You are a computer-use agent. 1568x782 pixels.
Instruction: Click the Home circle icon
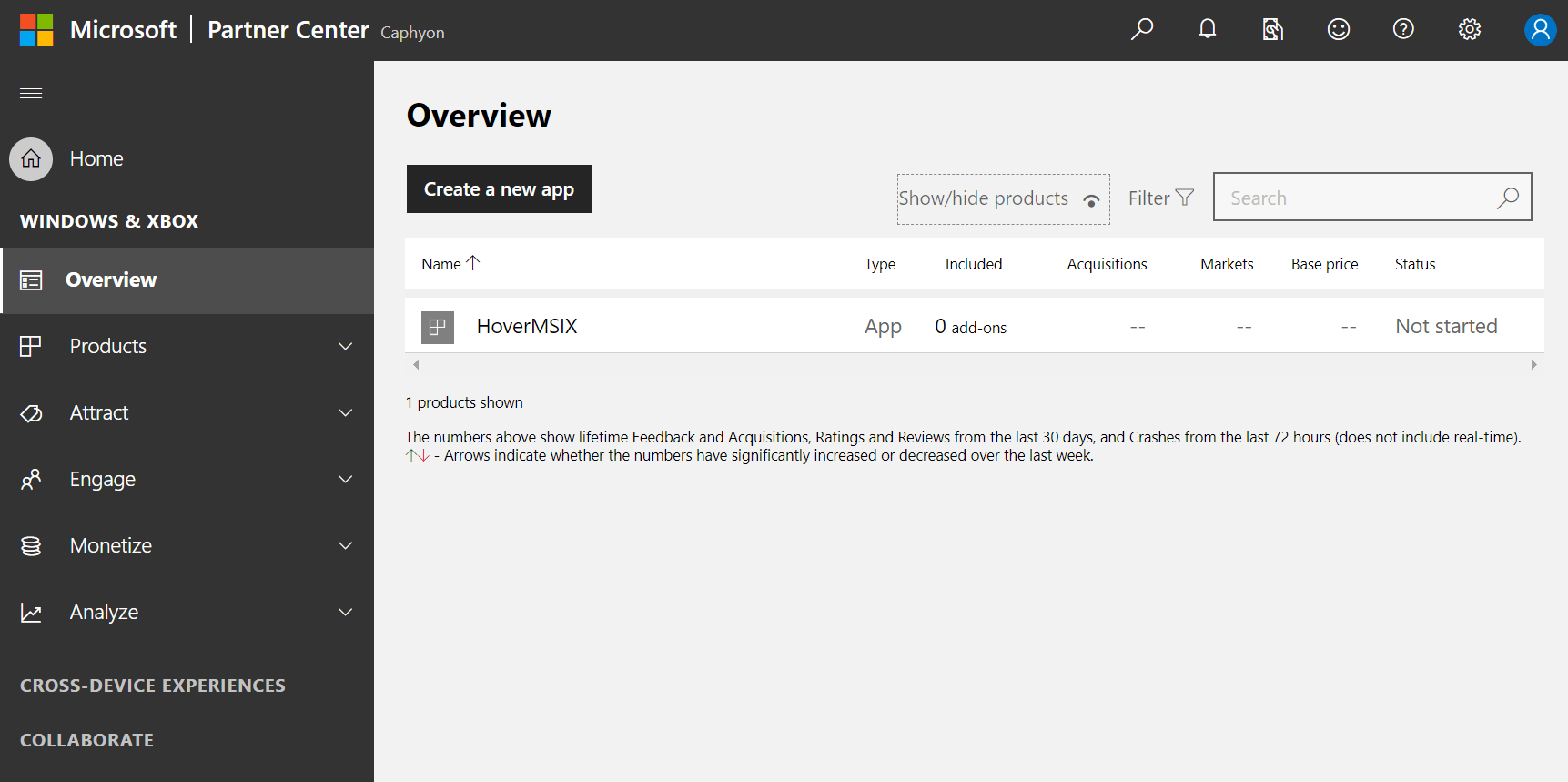tap(31, 159)
